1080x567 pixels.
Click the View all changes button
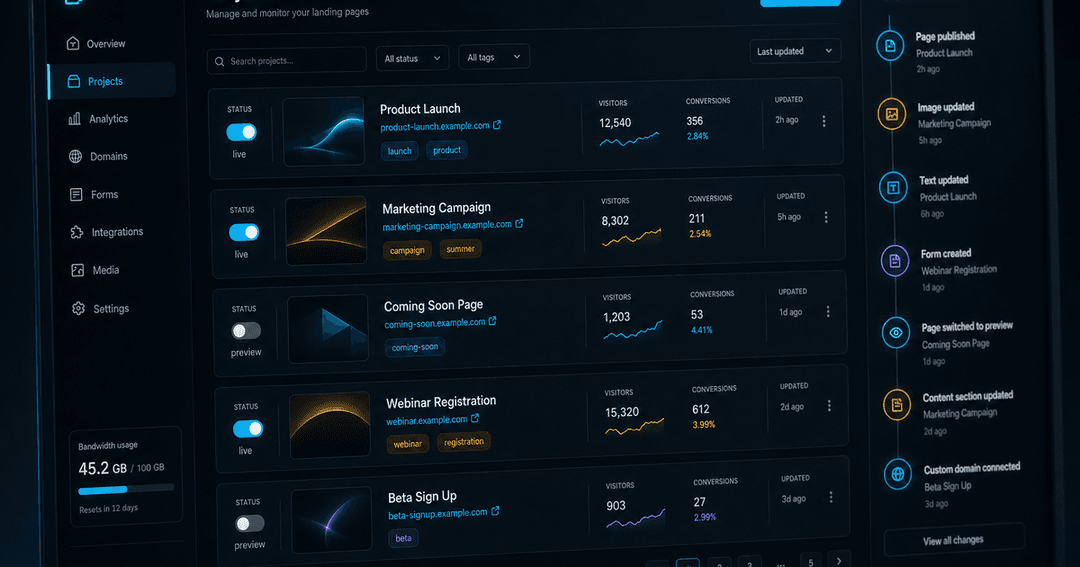pyautogui.click(x=954, y=540)
